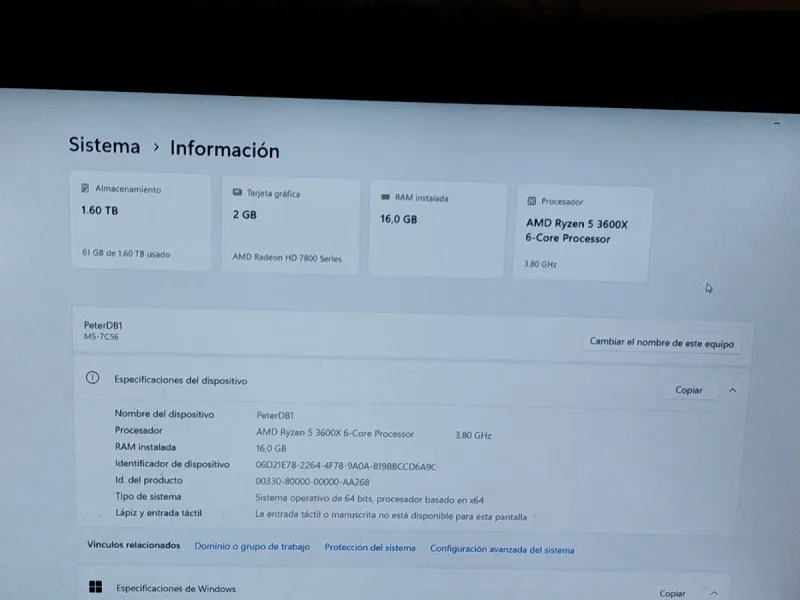Screen dimensions: 800x600
Task: Click the 61 GB de 1.60 TB usado text
Action: pyautogui.click(x=126, y=254)
